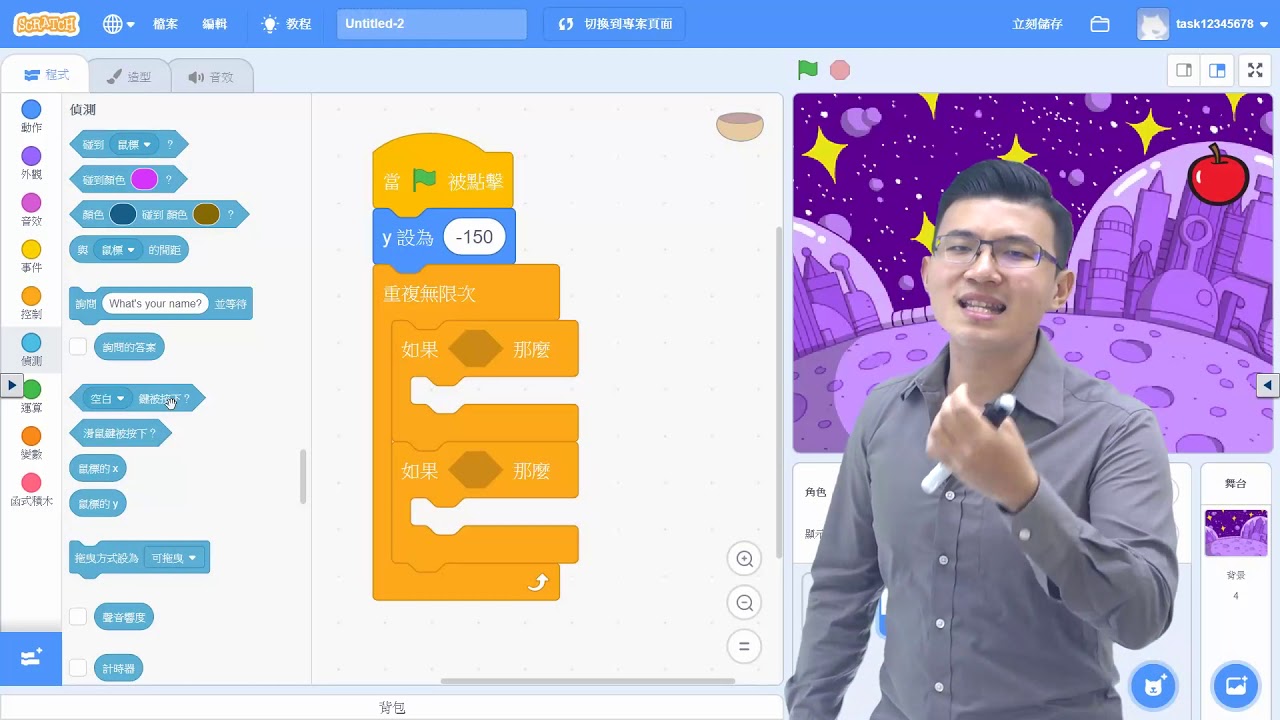Open the 教程 tutorials

(287, 24)
